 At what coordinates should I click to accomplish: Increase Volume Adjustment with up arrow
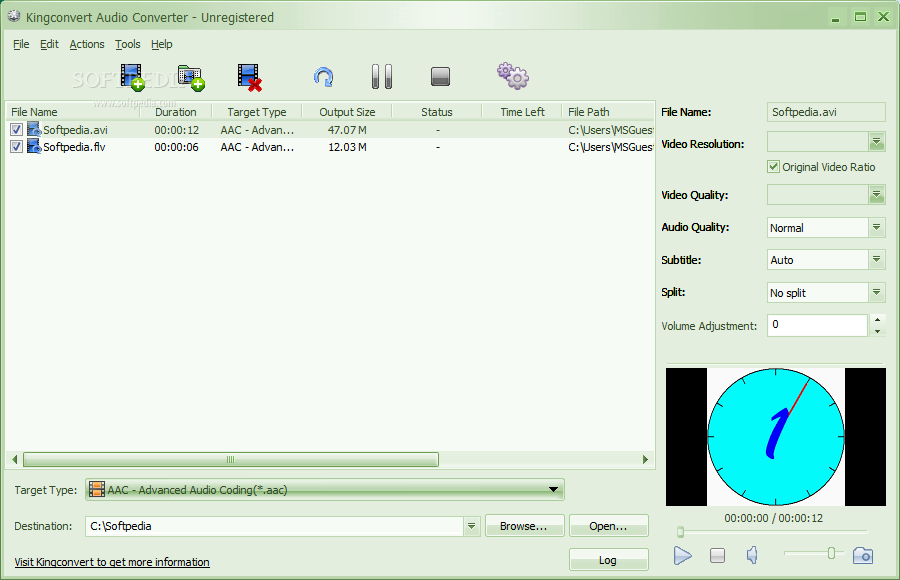(x=877, y=320)
